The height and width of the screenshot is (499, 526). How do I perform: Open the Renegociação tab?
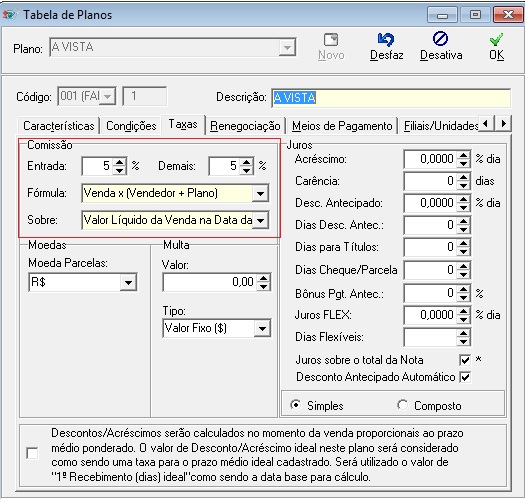click(x=245, y=126)
